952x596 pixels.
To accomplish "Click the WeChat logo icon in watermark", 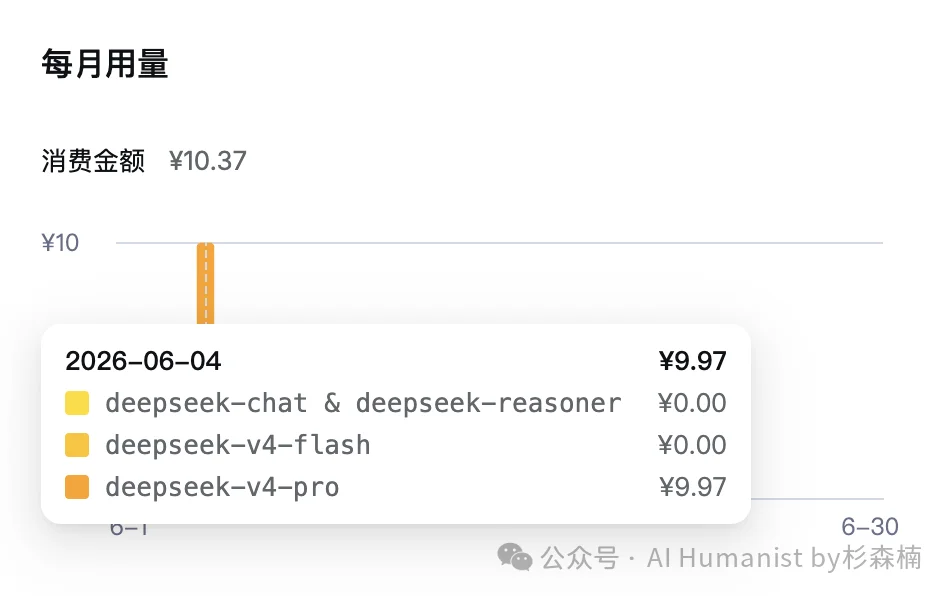I will coord(514,557).
